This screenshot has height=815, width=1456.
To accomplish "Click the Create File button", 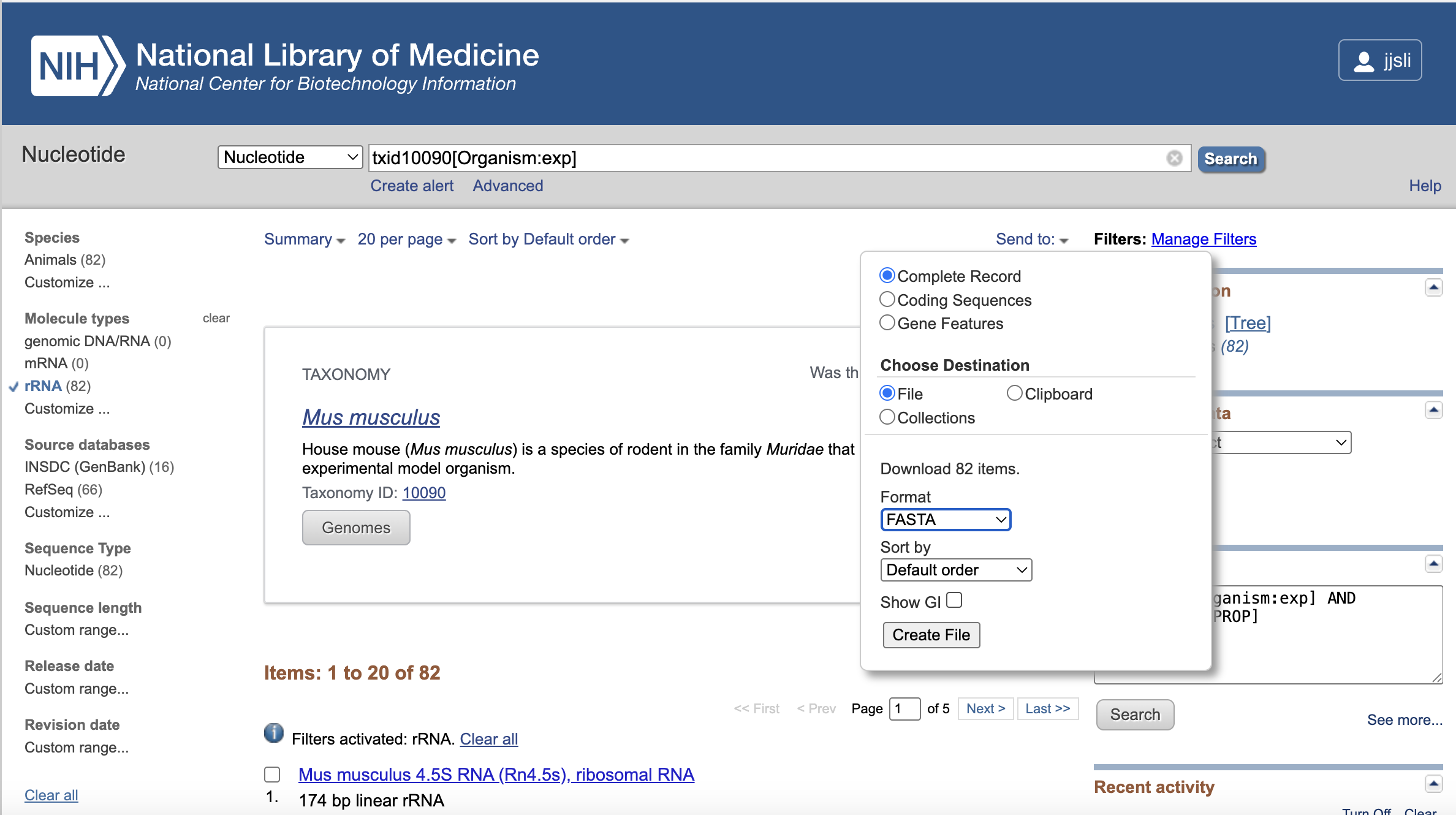I will pyautogui.click(x=931, y=635).
